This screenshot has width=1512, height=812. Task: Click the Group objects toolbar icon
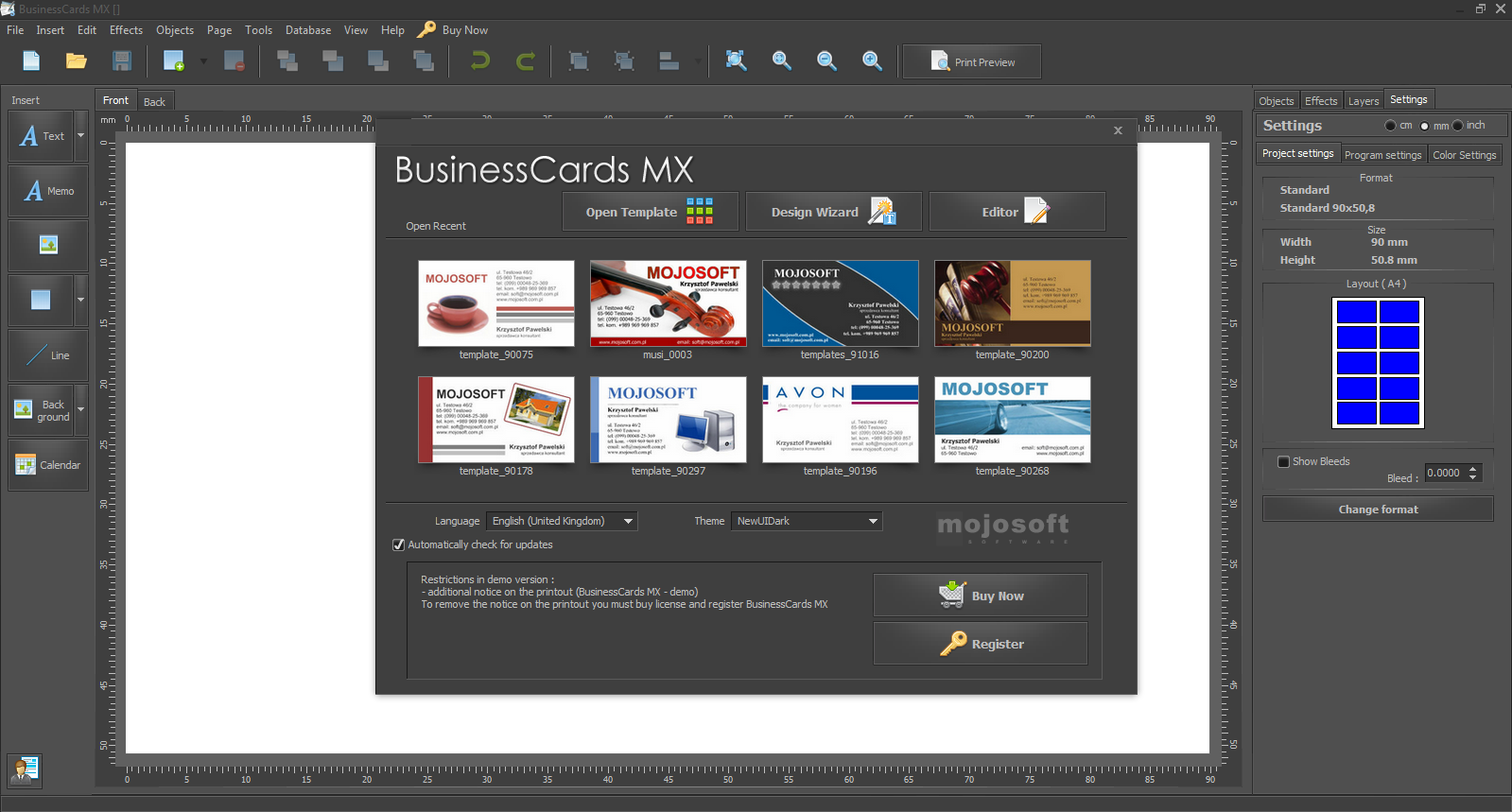click(x=579, y=61)
